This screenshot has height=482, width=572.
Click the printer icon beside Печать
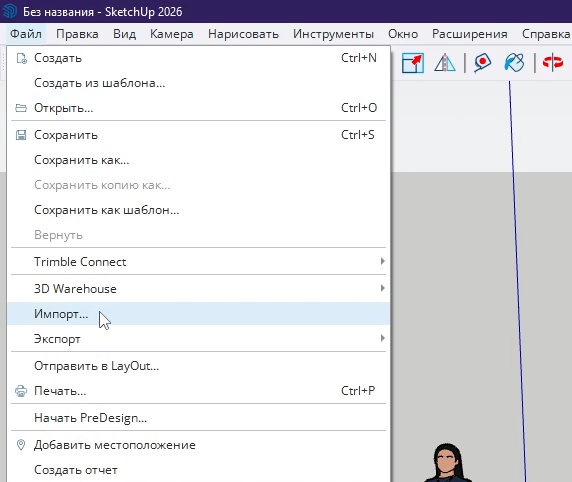21,391
